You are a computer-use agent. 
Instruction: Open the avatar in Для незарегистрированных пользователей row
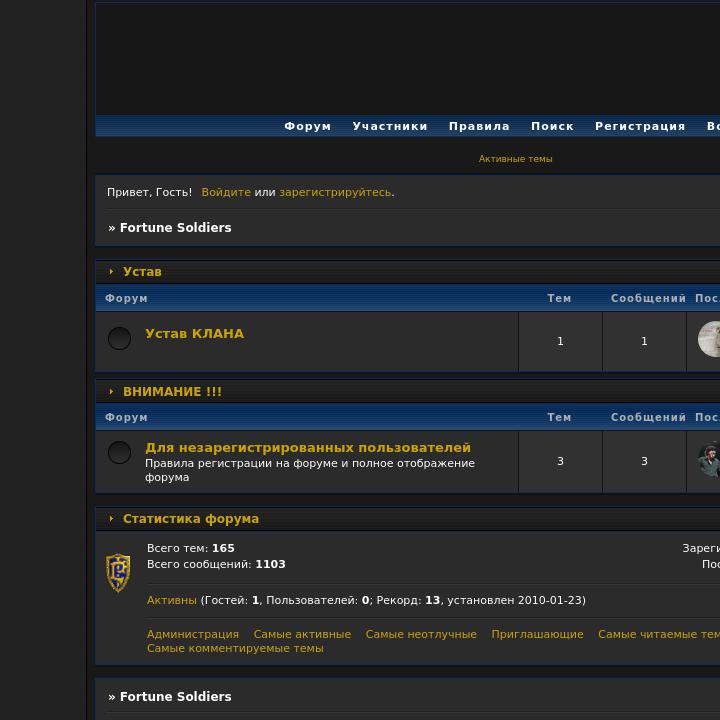pyautogui.click(x=709, y=459)
